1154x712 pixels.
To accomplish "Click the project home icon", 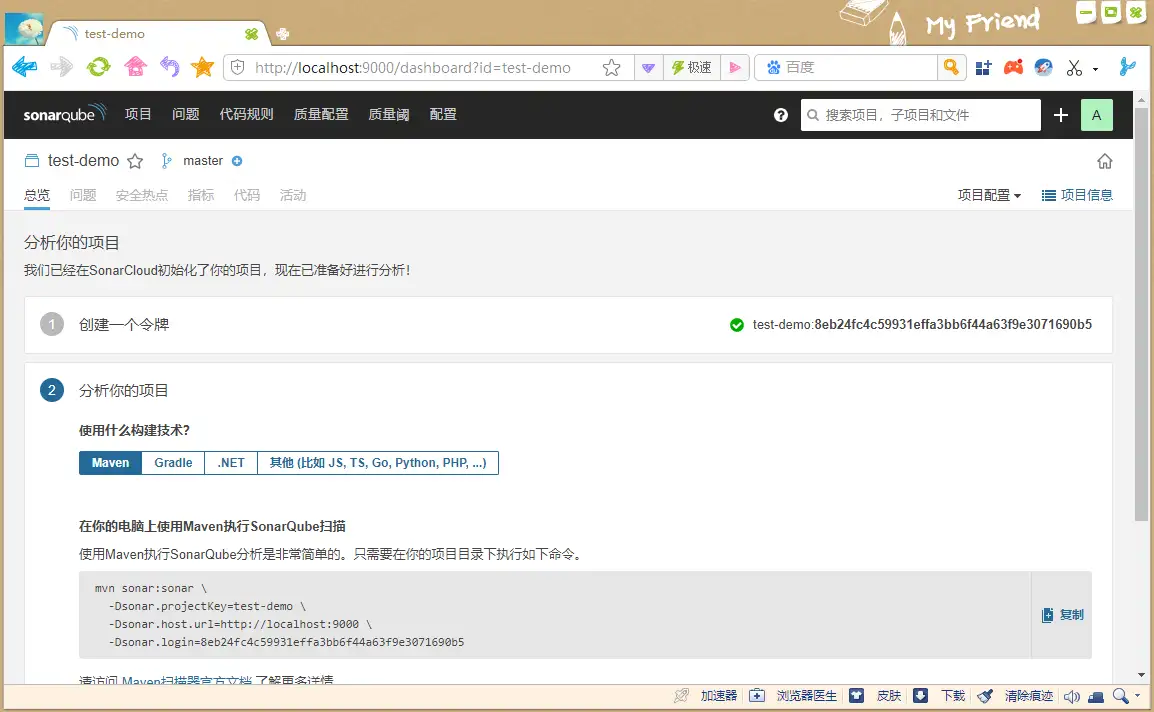I will click(x=1105, y=161).
